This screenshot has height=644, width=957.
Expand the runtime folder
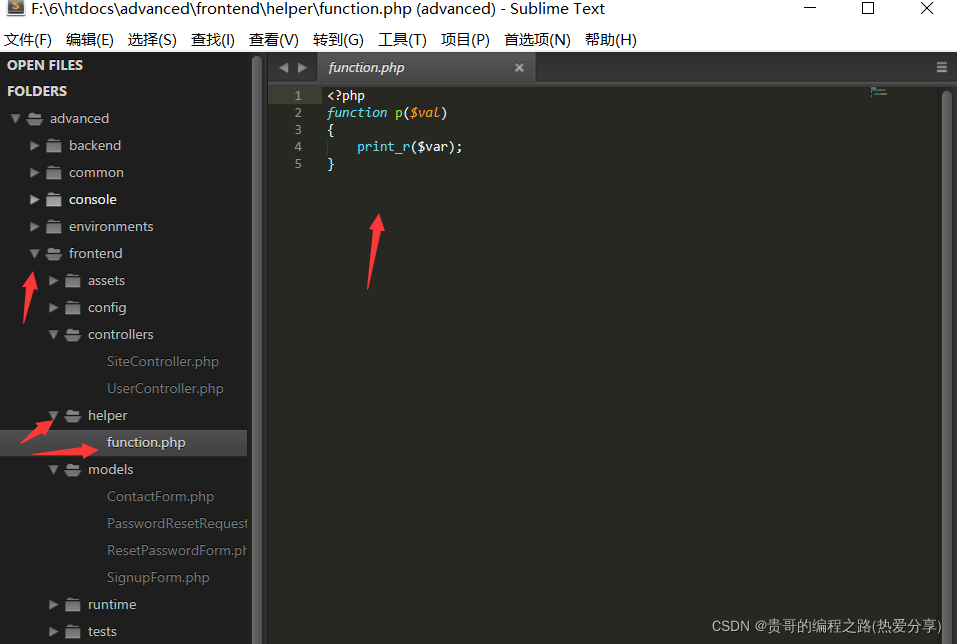53,604
